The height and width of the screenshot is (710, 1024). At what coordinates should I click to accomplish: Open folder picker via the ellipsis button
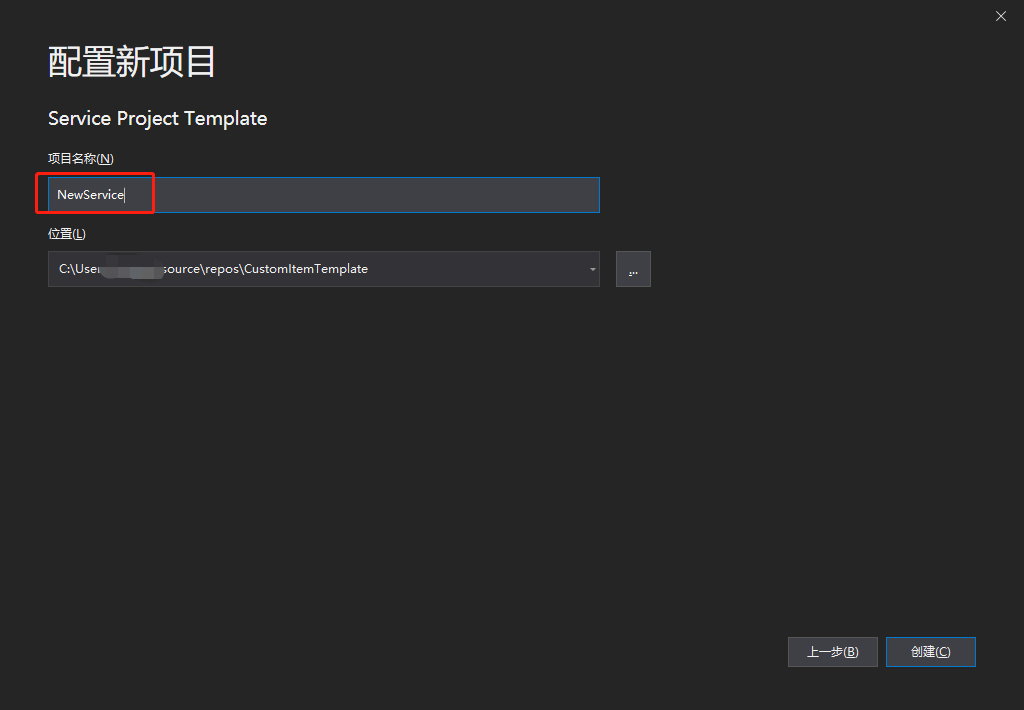(x=633, y=268)
